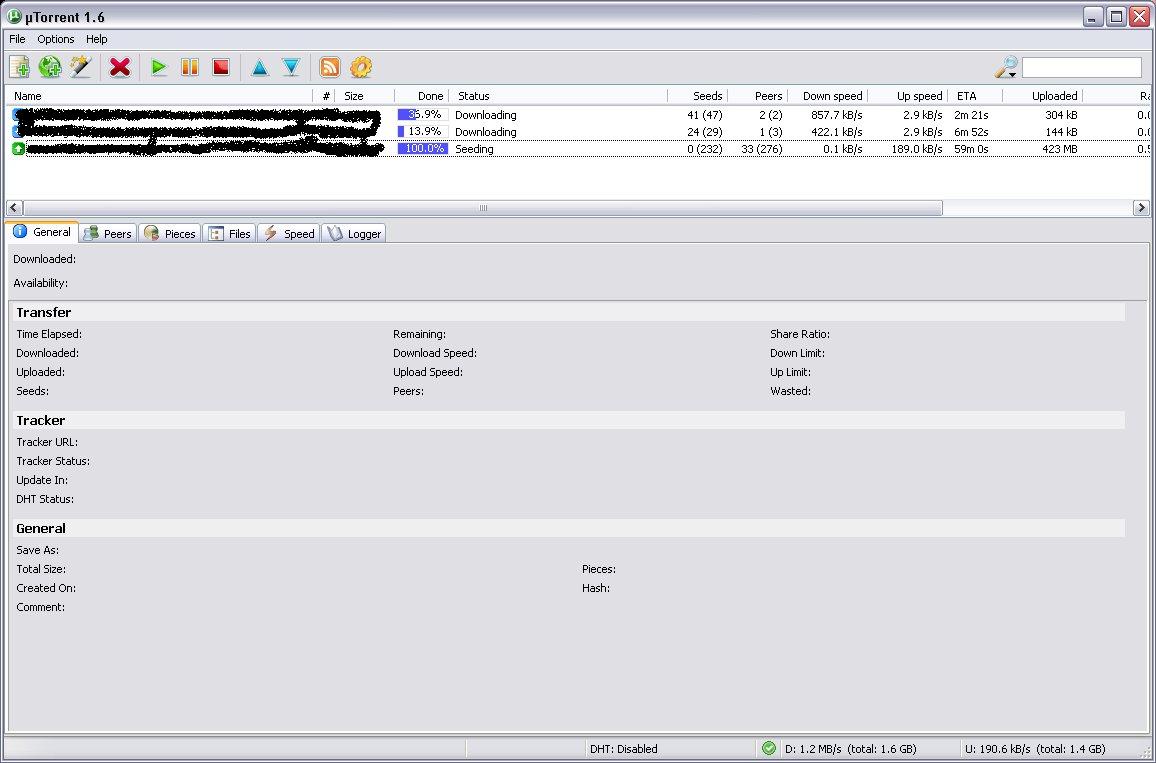Click the horizontal scrollbar left arrow
The height and width of the screenshot is (763, 1156).
click(x=14, y=208)
